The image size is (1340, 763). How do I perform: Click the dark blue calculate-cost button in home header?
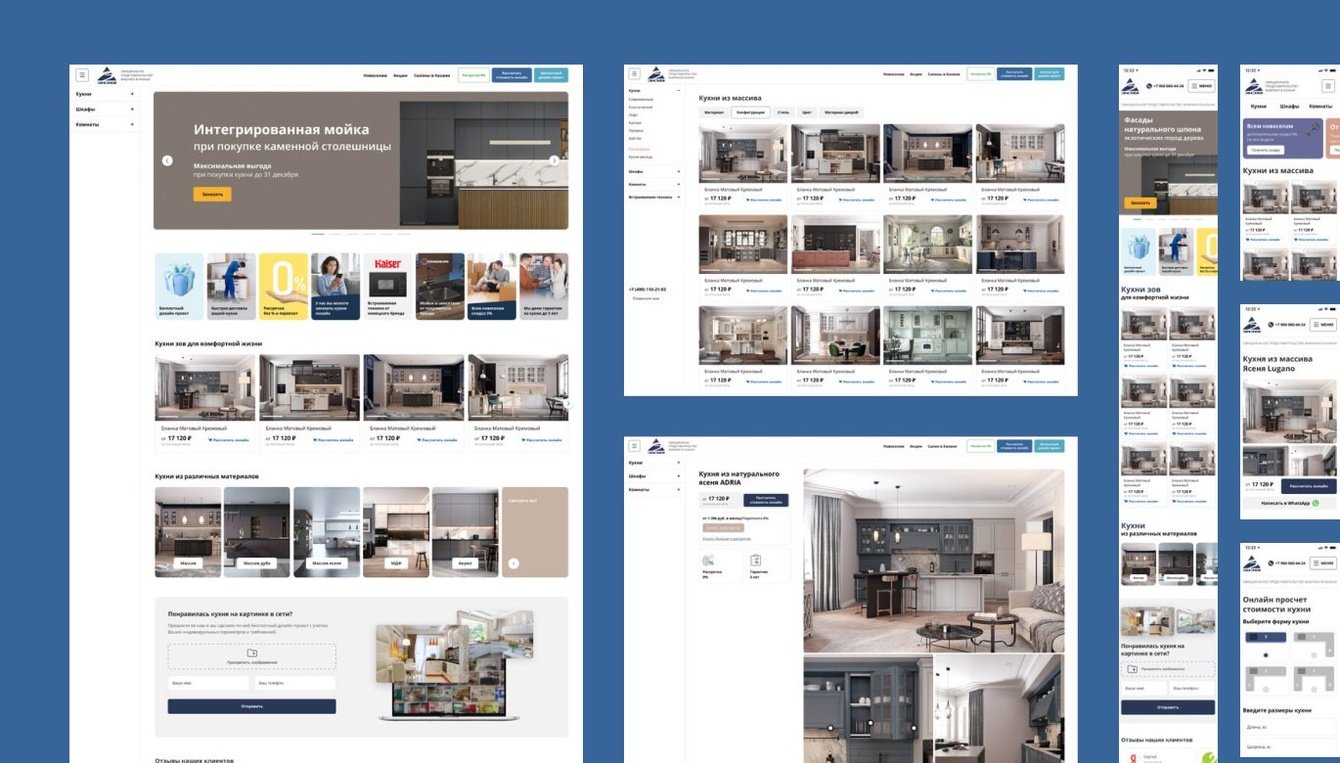pyautogui.click(x=511, y=75)
